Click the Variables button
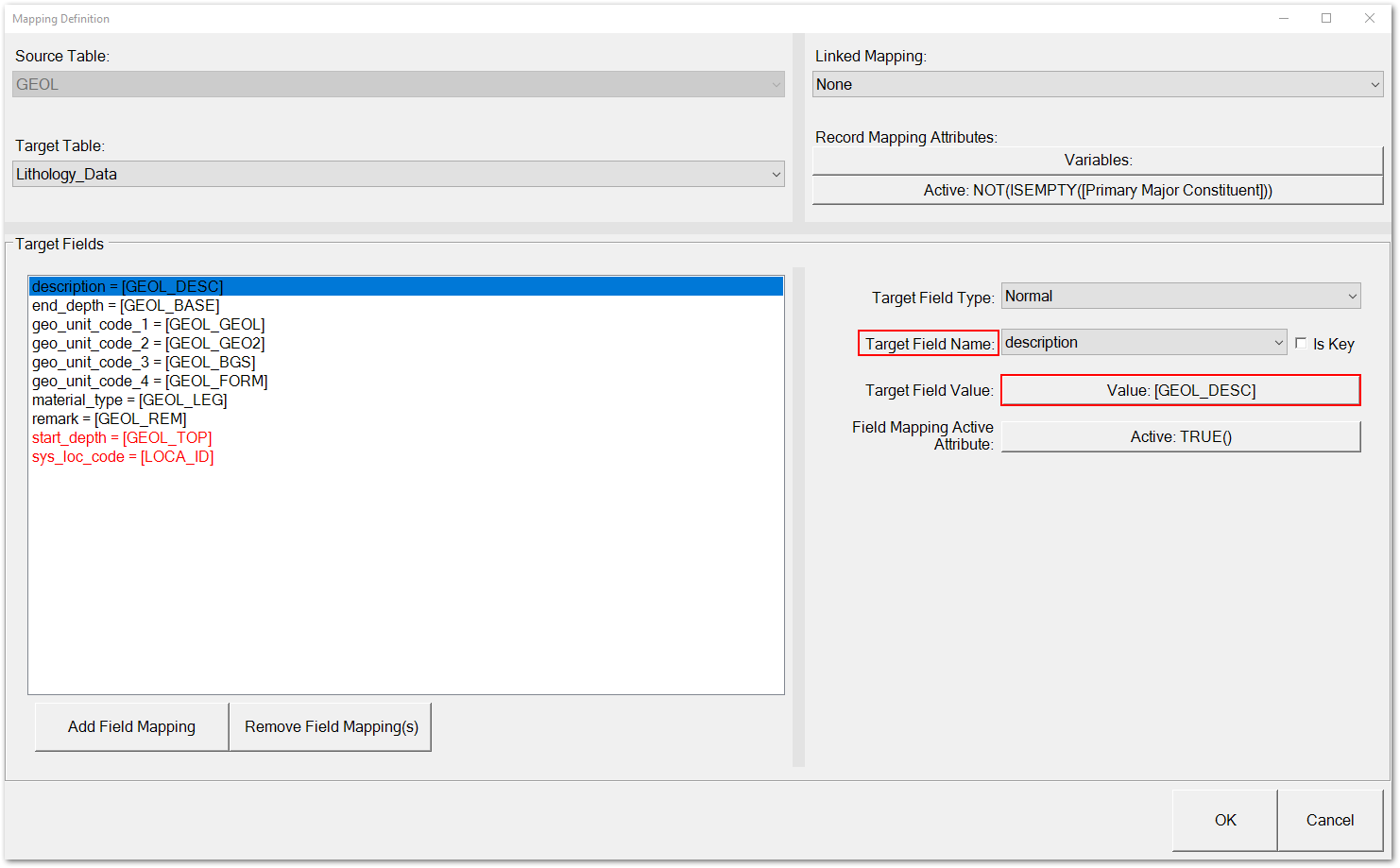This screenshot has height=868, width=1400. point(1098,161)
